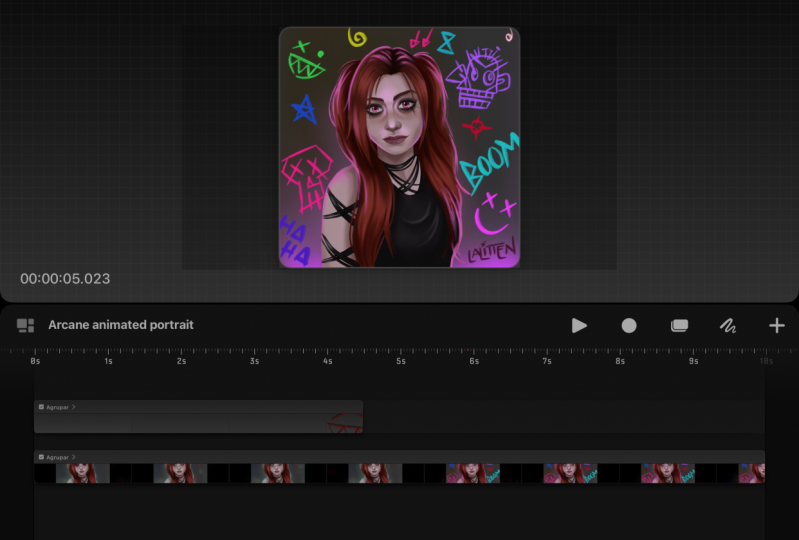
Task: Jump to the 1s mark on ruler
Action: point(108,361)
